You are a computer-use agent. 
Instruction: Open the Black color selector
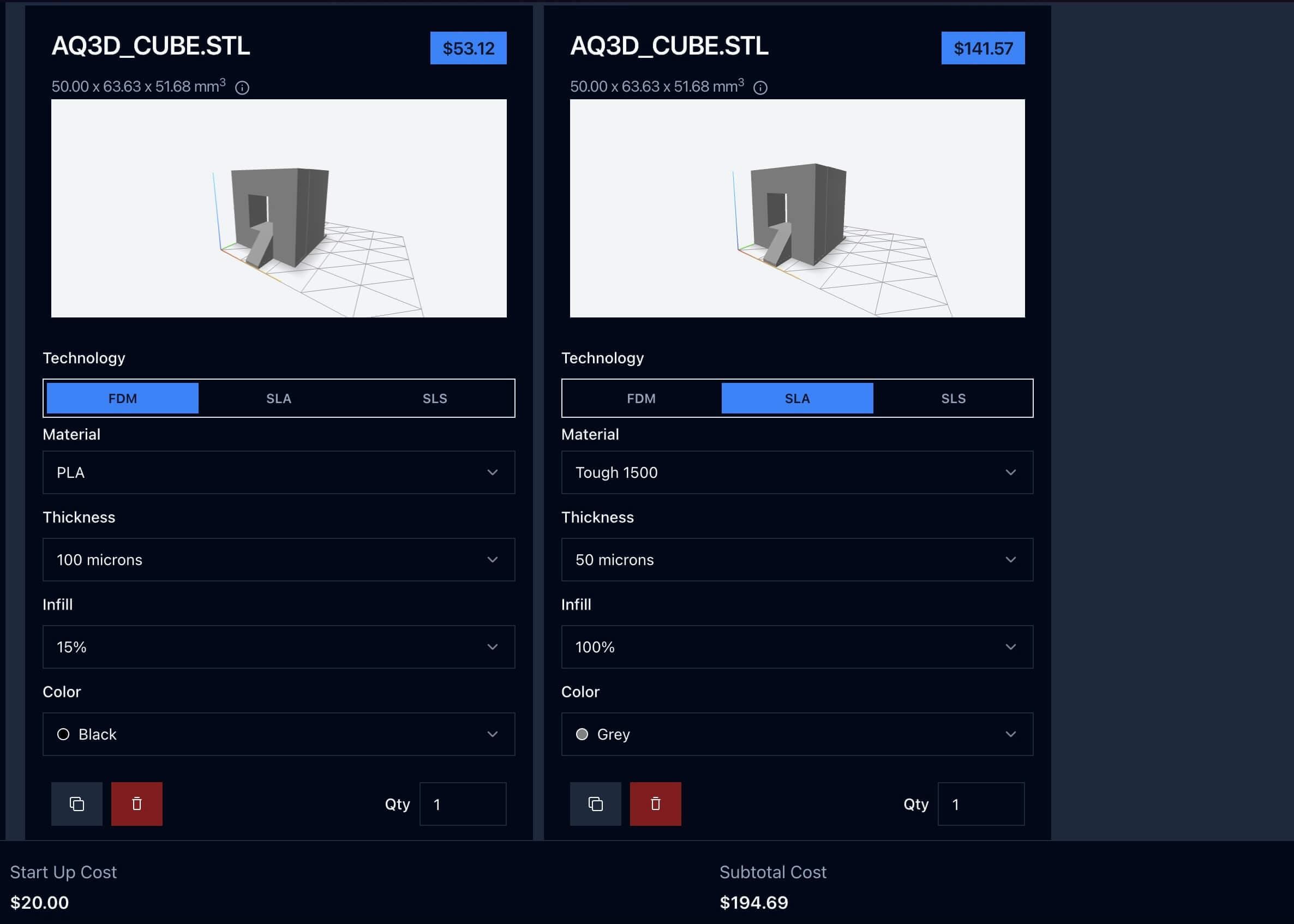(278, 734)
